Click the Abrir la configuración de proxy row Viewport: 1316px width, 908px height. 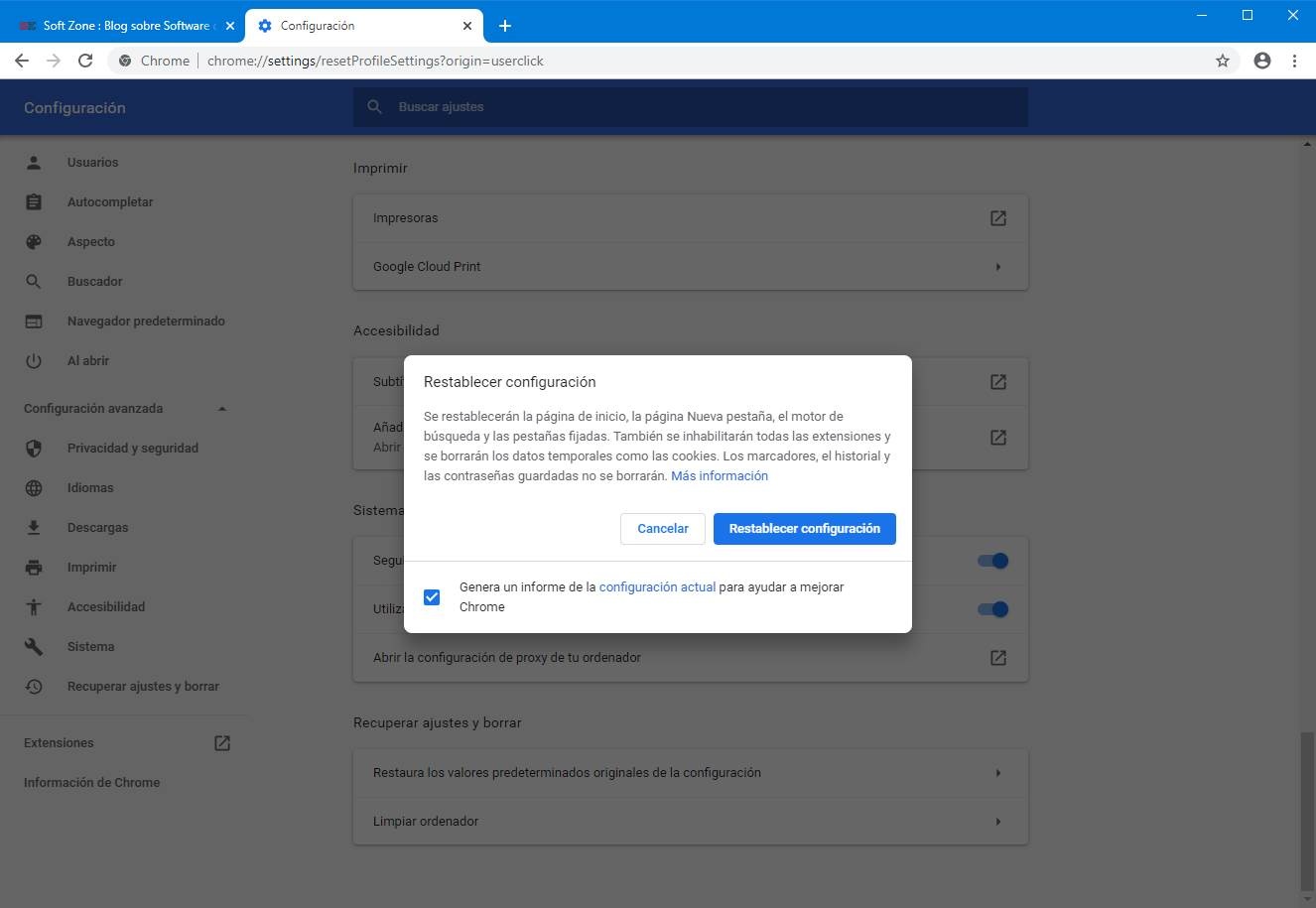click(691, 657)
